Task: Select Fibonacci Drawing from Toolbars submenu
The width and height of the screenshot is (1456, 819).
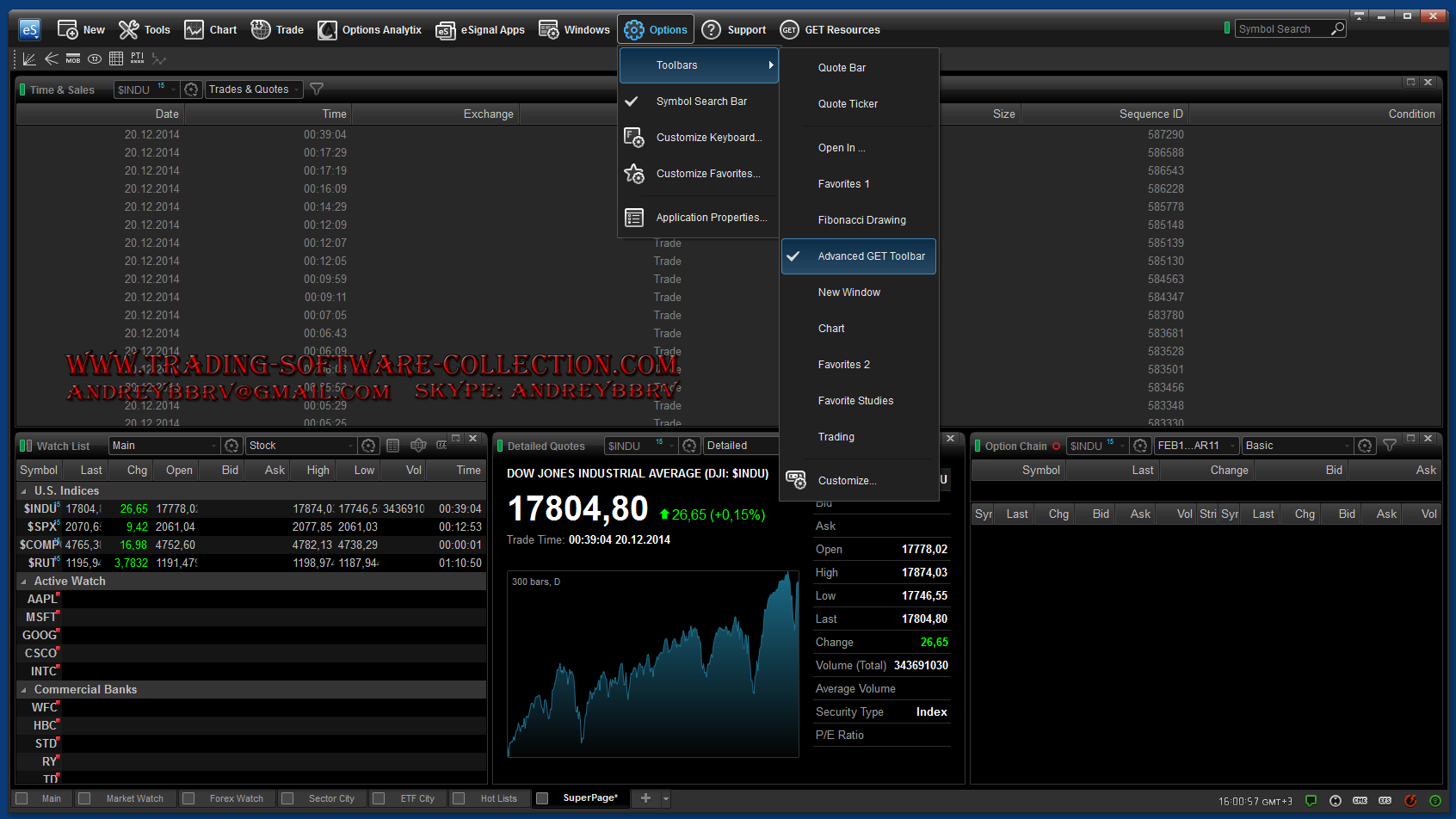Action: pos(861,220)
